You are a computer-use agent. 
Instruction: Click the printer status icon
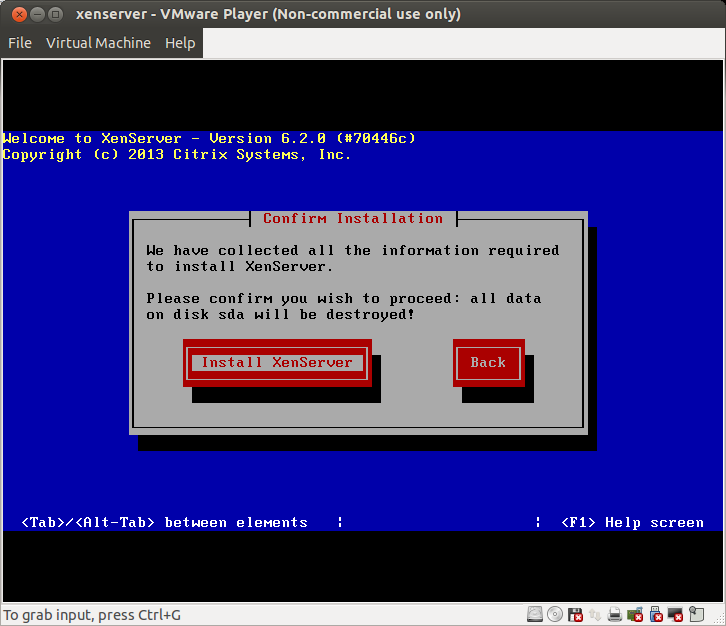pos(615,614)
